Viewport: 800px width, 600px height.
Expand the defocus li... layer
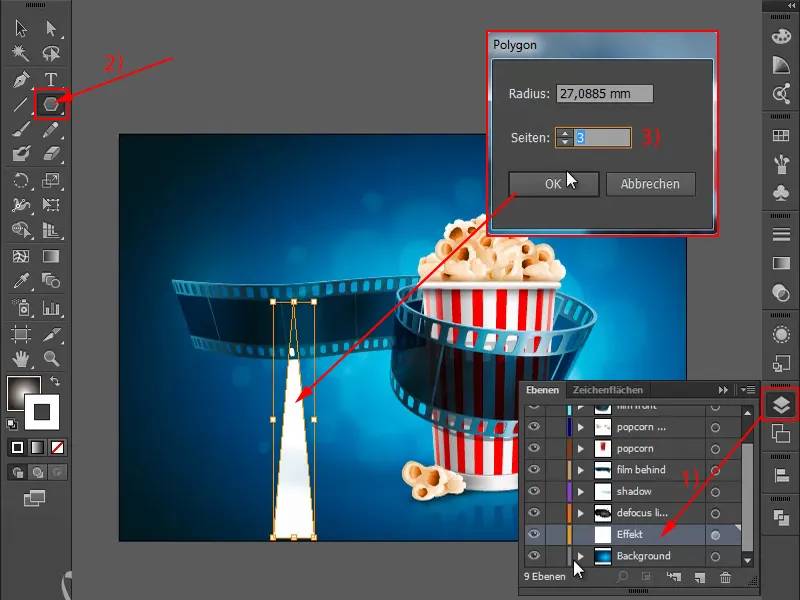pyautogui.click(x=581, y=513)
